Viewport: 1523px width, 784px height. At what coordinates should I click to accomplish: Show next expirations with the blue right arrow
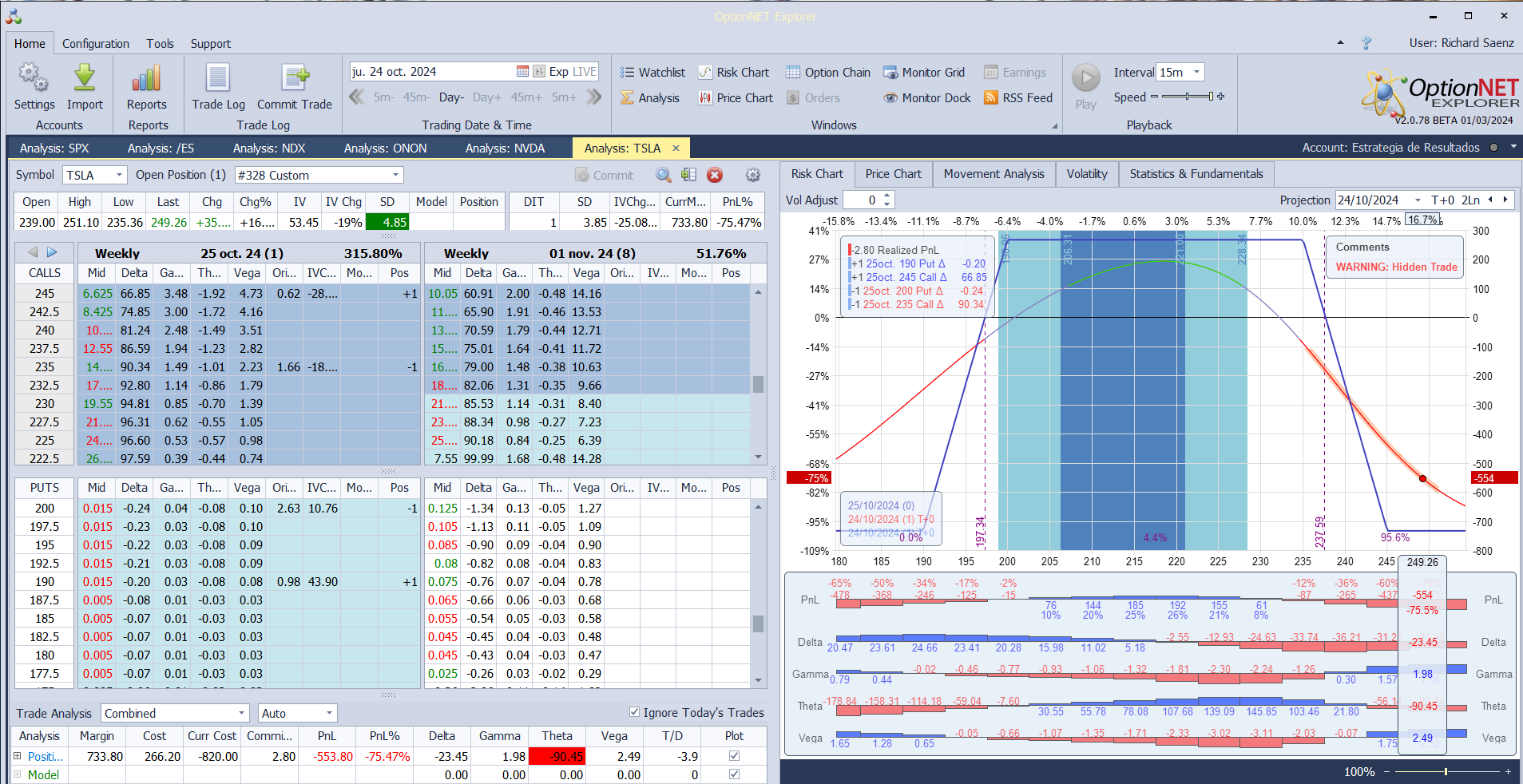click(x=52, y=252)
